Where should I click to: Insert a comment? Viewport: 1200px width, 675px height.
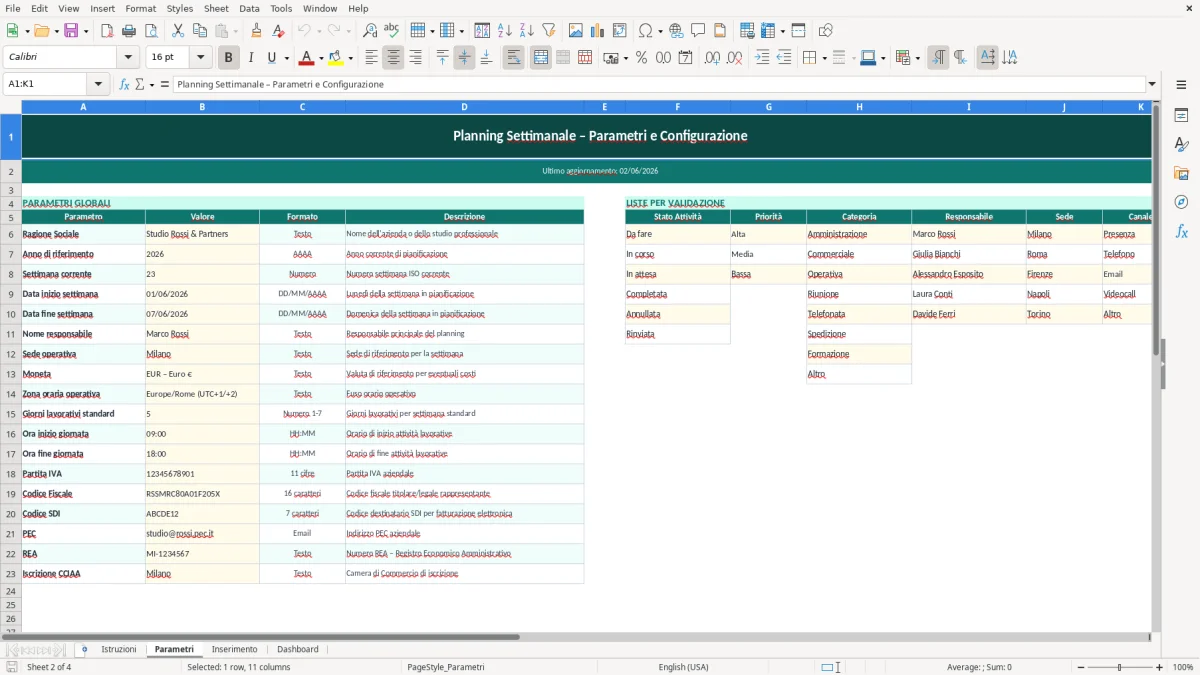point(698,31)
